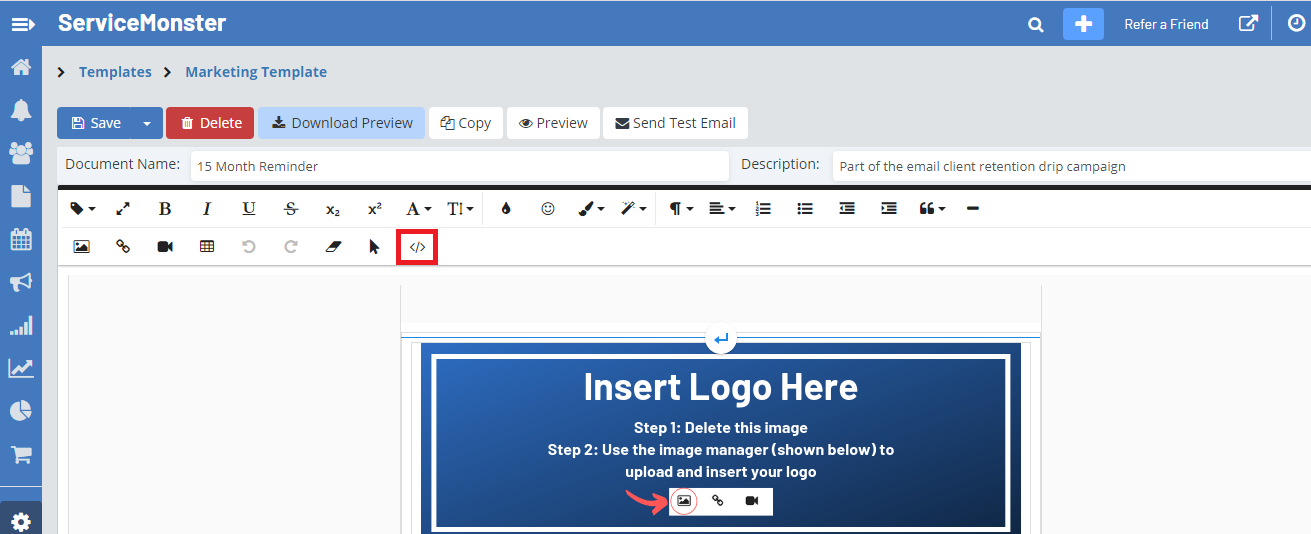The image size is (1311, 534).
Task: Open the text alignment dropdown
Action: [x=721, y=209]
